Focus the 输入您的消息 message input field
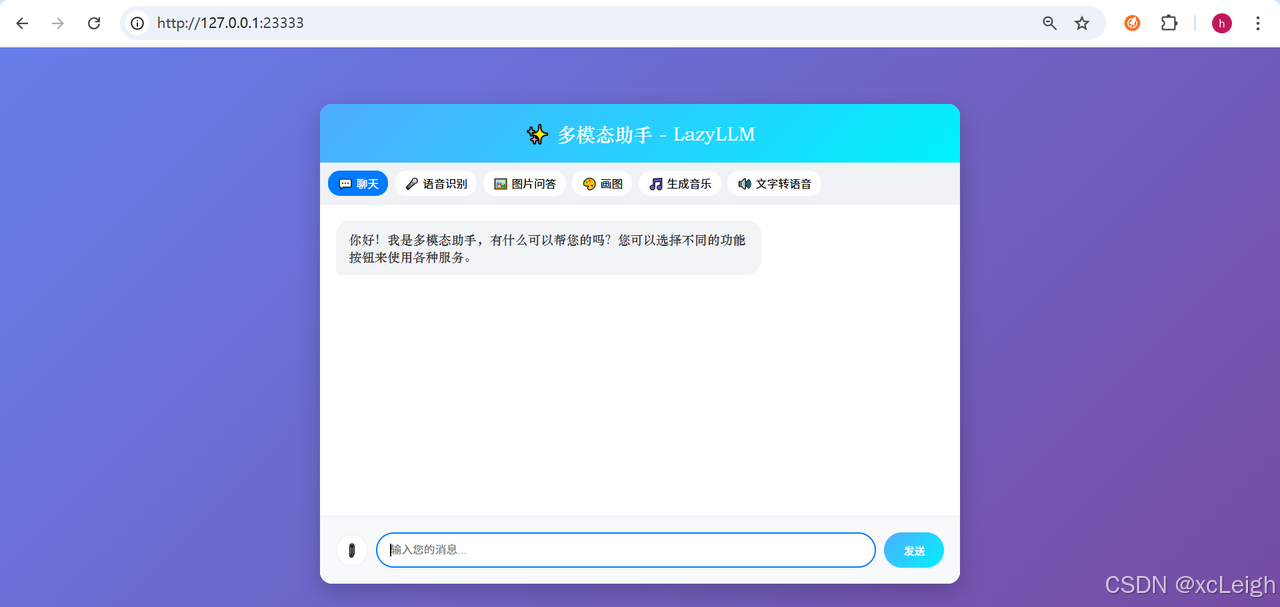Viewport: 1280px width, 607px height. [626, 550]
